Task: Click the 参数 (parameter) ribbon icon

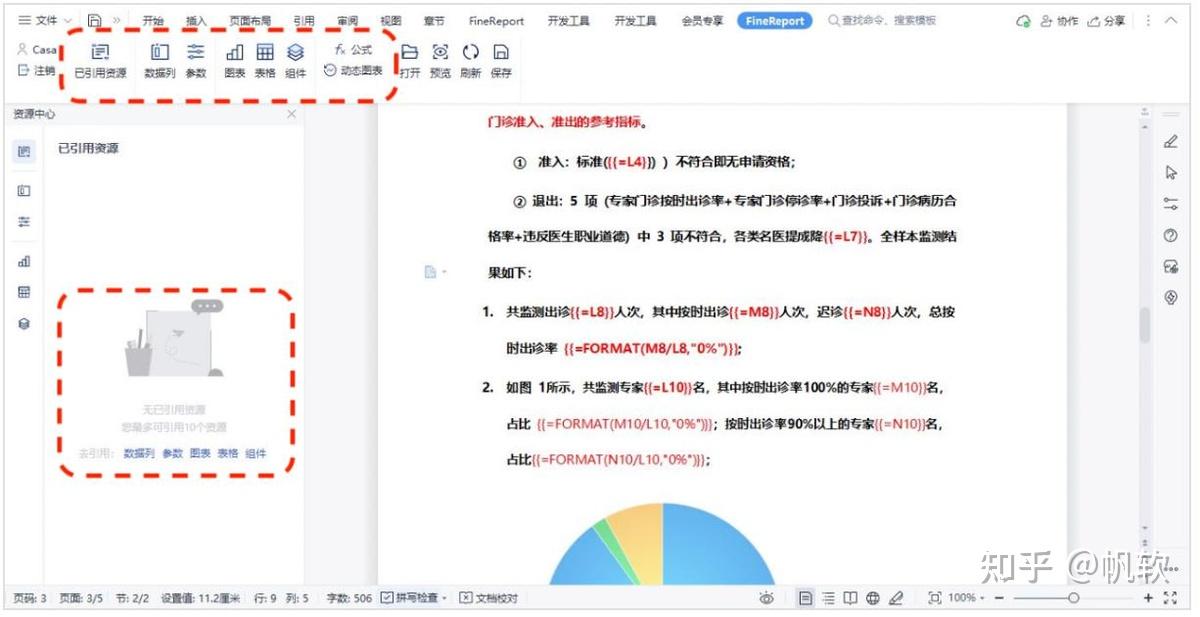Action: click(196, 58)
